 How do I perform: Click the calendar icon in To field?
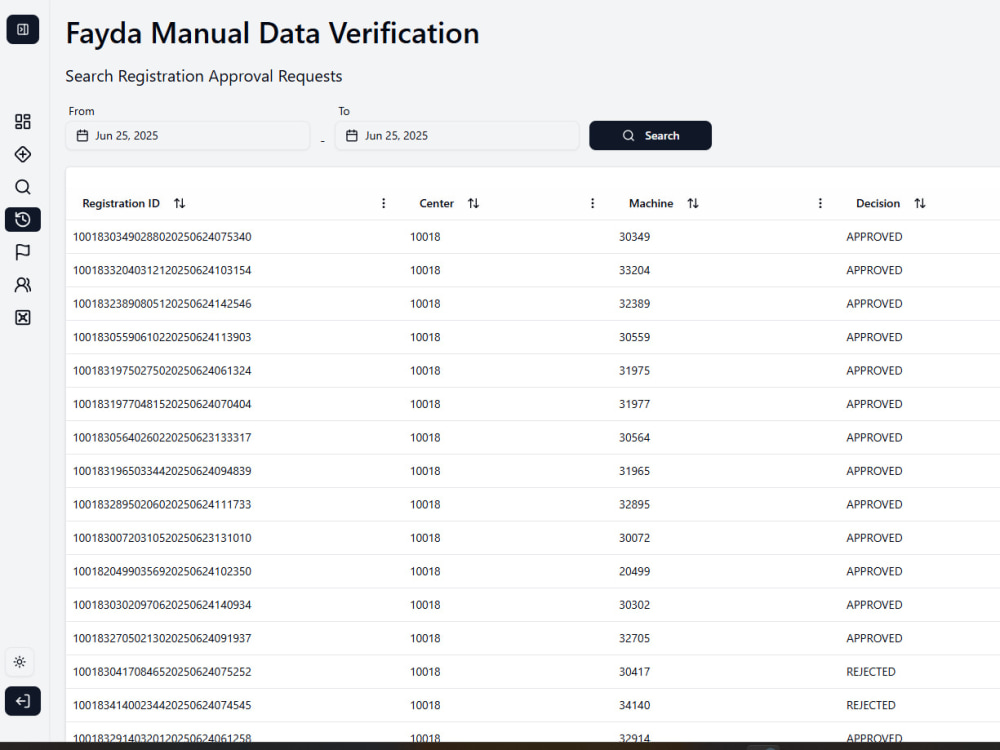point(352,136)
